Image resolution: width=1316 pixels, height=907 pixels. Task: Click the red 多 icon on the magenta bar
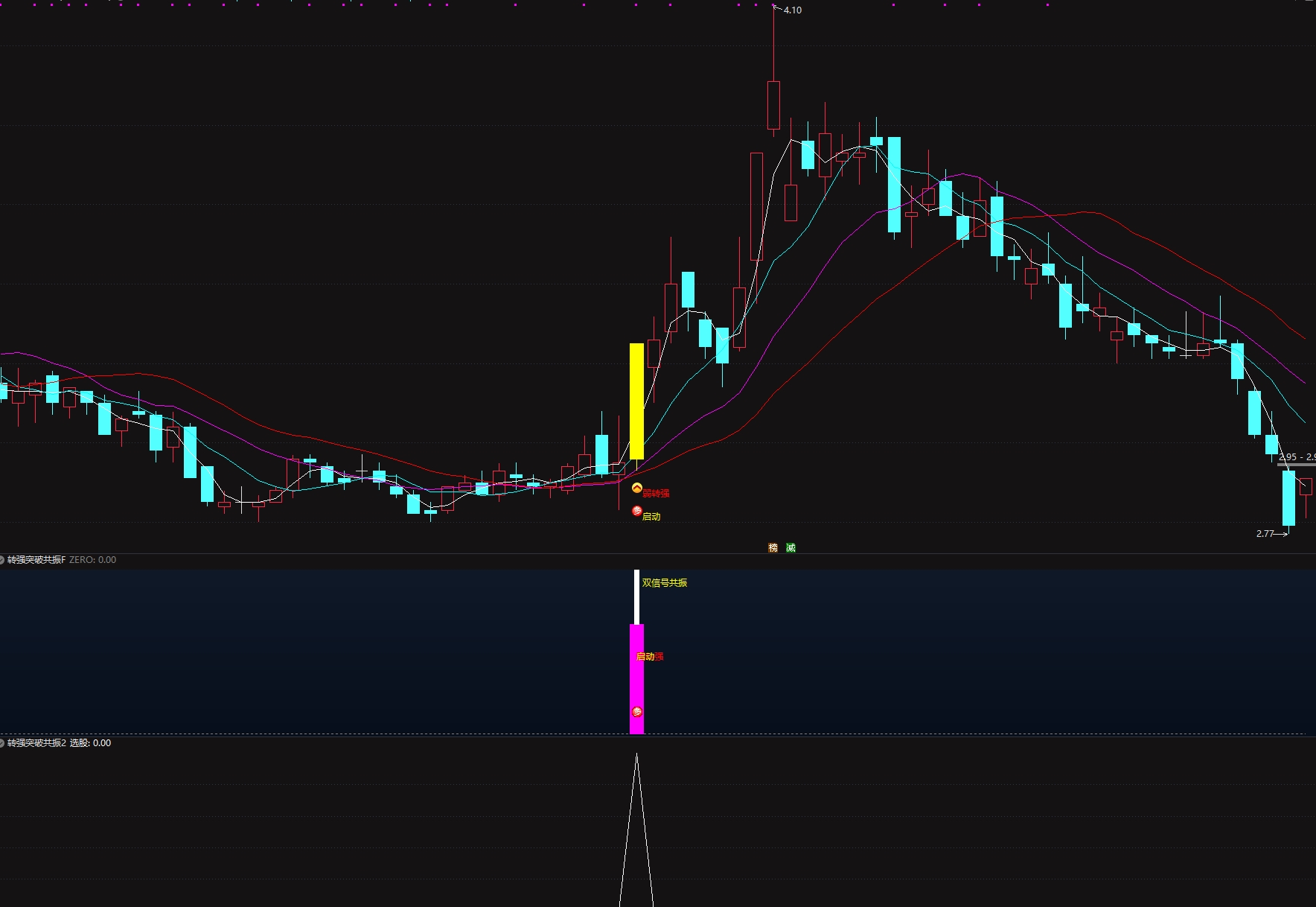[637, 712]
